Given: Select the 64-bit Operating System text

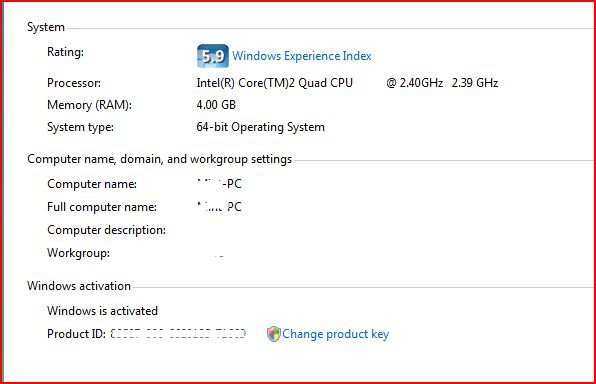Looking at the screenshot, I should click(x=260, y=127).
